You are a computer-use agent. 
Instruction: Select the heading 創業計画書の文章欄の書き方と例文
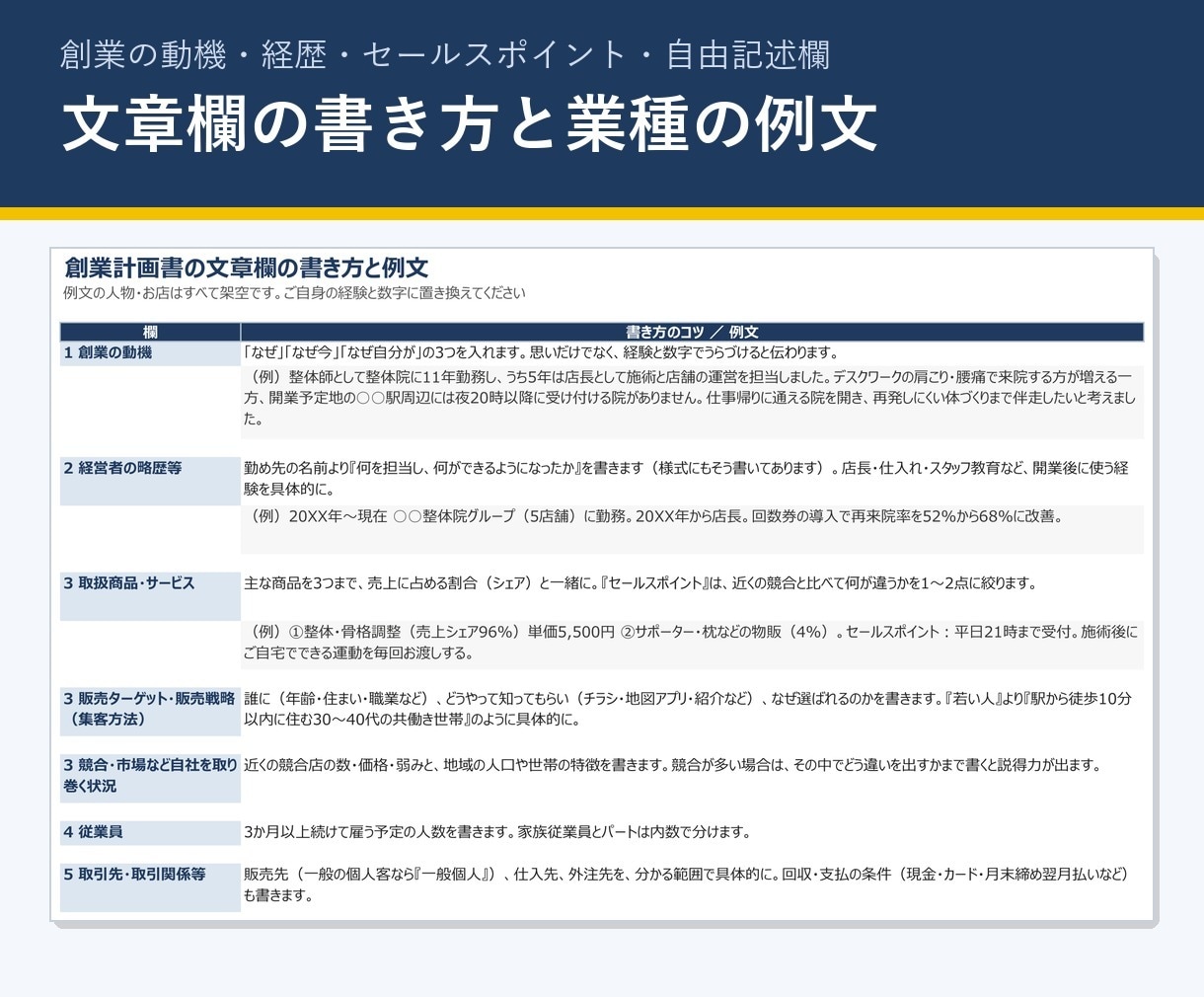tap(246, 268)
